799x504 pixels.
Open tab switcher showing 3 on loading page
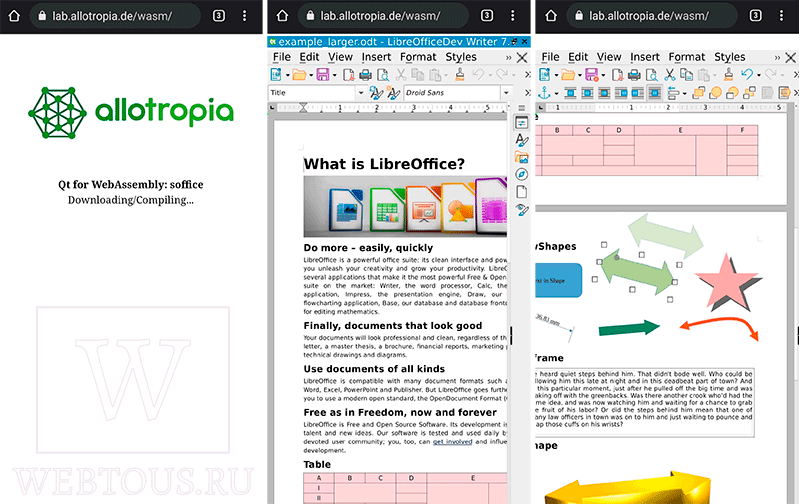point(219,16)
